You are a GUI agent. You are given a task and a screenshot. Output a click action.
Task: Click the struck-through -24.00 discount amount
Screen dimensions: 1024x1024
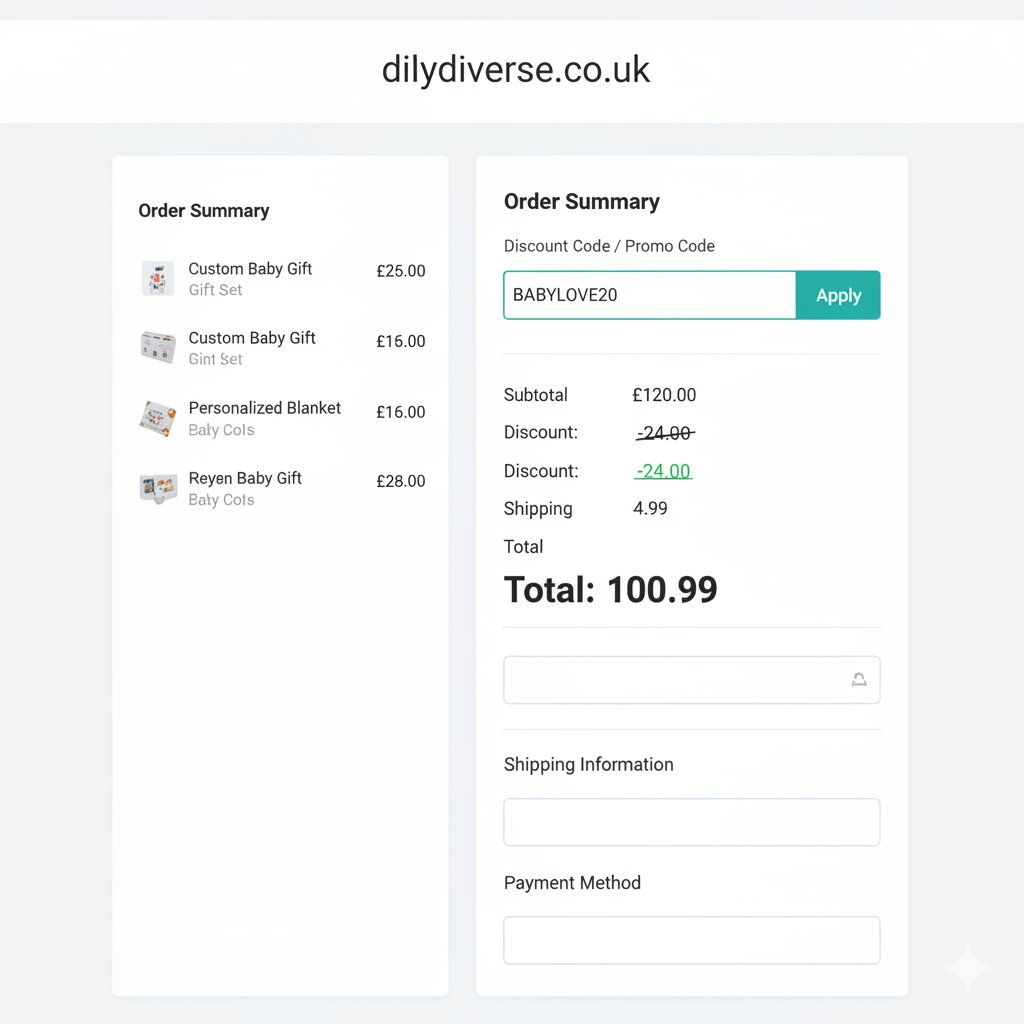click(x=666, y=433)
